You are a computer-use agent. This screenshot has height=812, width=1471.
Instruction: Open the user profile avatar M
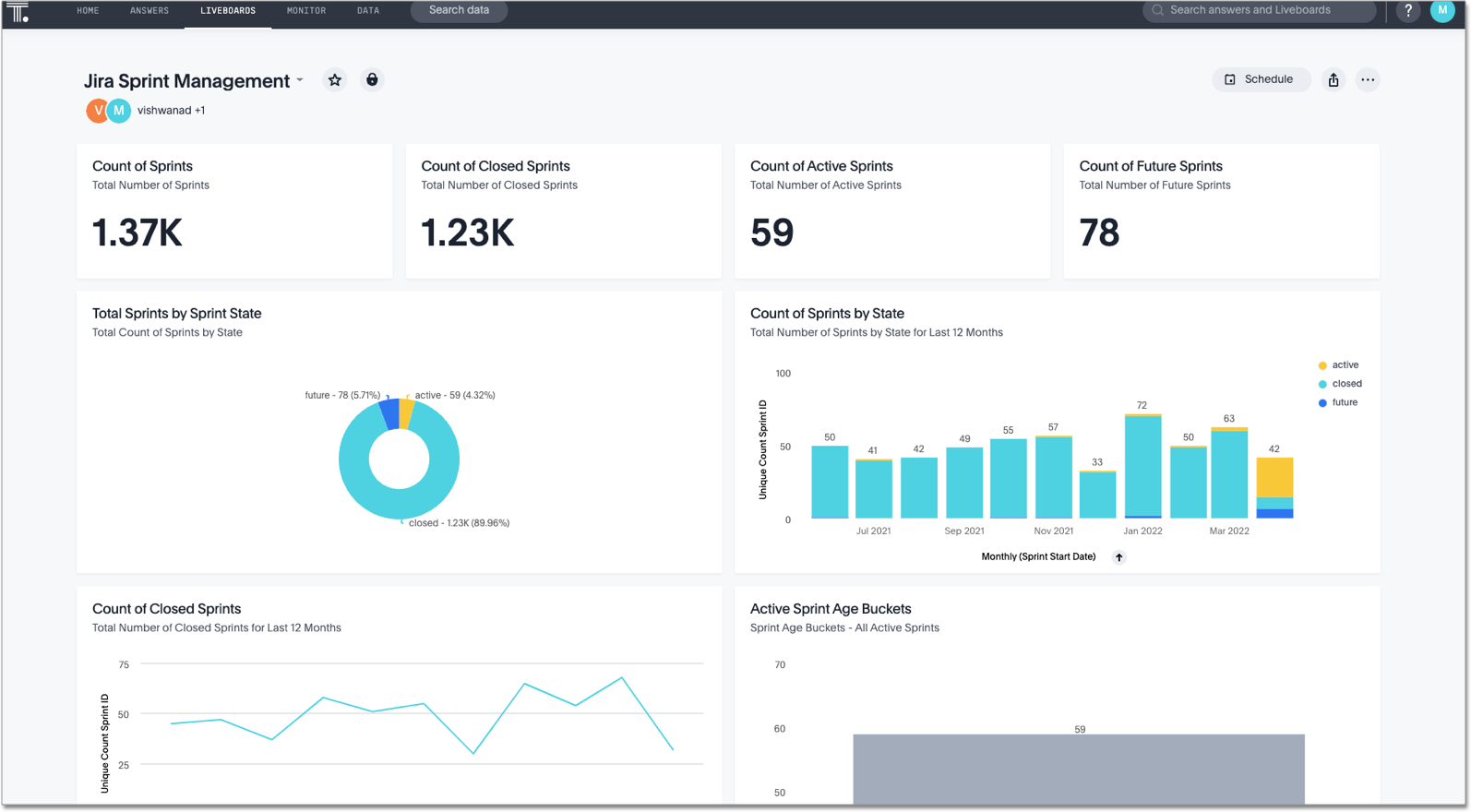tap(1442, 11)
